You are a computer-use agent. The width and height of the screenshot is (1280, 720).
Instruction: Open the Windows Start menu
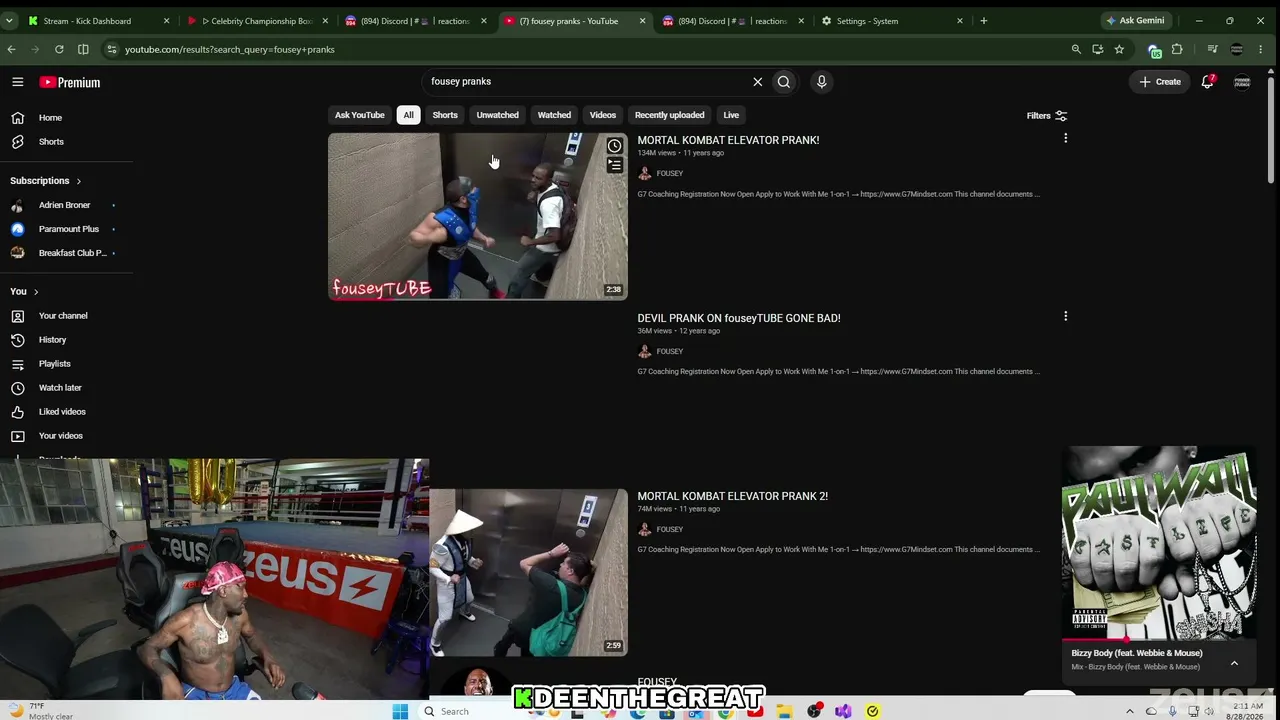[400, 711]
